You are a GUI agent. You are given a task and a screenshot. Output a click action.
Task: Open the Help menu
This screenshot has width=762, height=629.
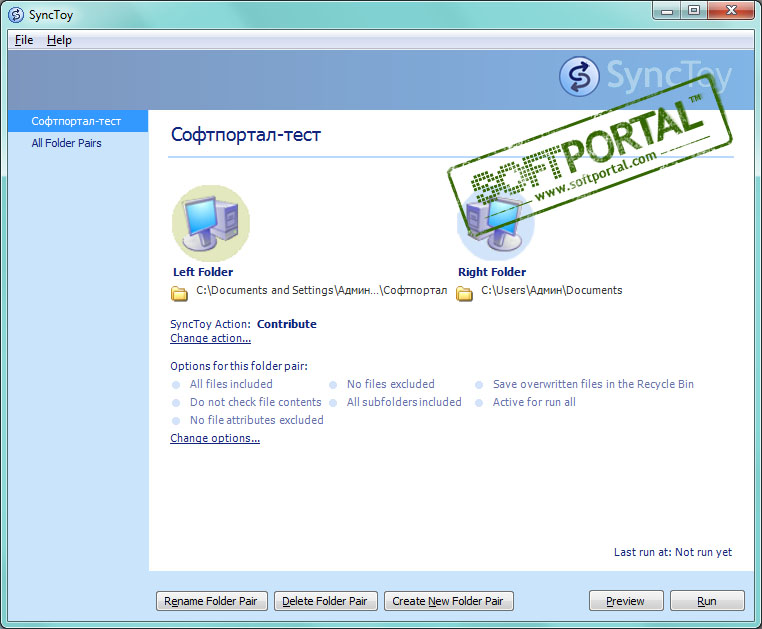[59, 40]
